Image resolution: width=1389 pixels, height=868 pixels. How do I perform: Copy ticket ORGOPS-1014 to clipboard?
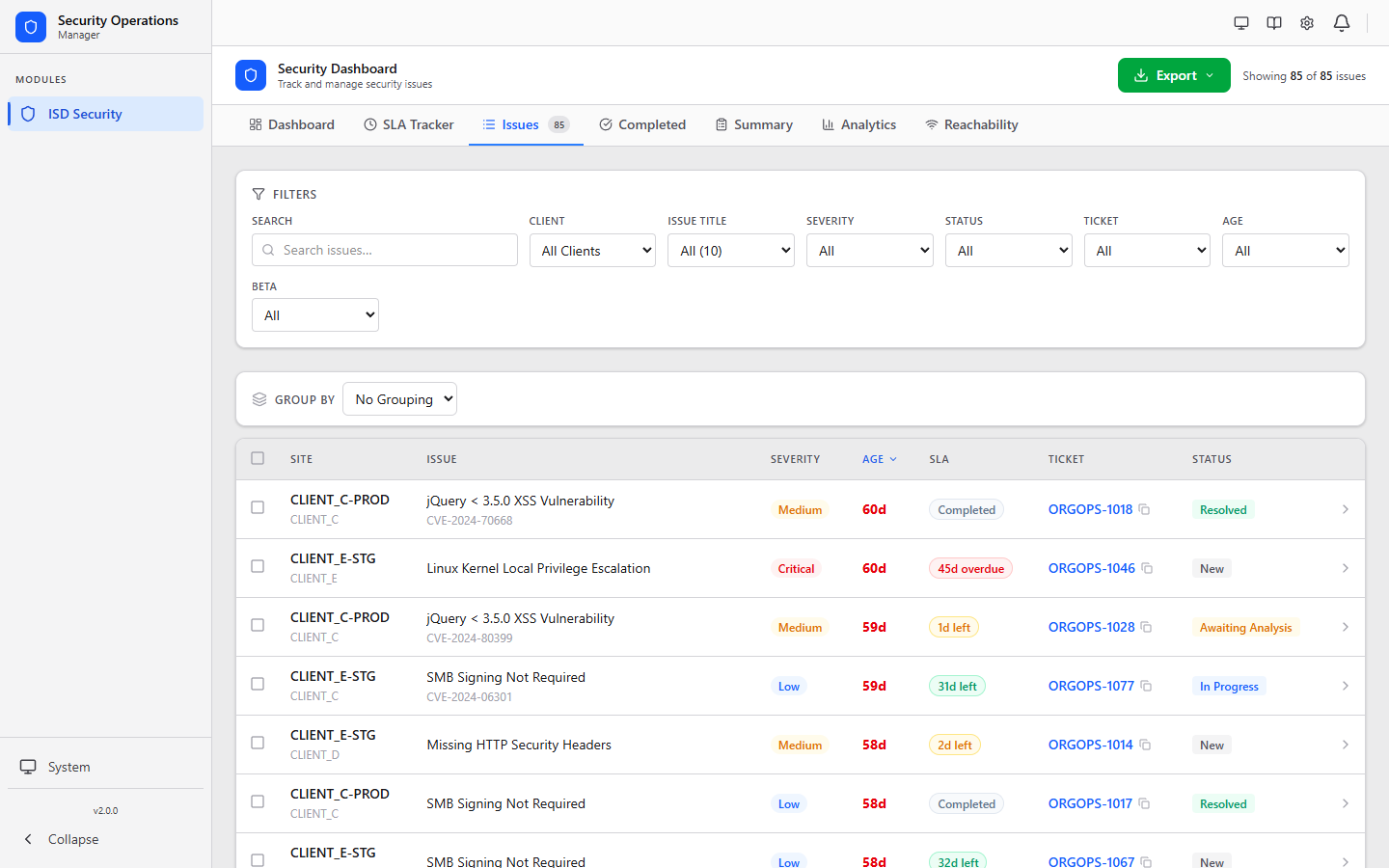(x=1145, y=745)
